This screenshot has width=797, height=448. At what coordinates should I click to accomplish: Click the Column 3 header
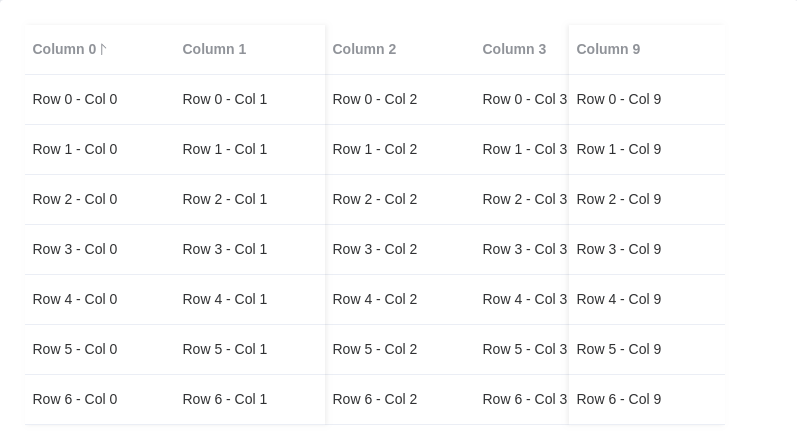tap(514, 49)
